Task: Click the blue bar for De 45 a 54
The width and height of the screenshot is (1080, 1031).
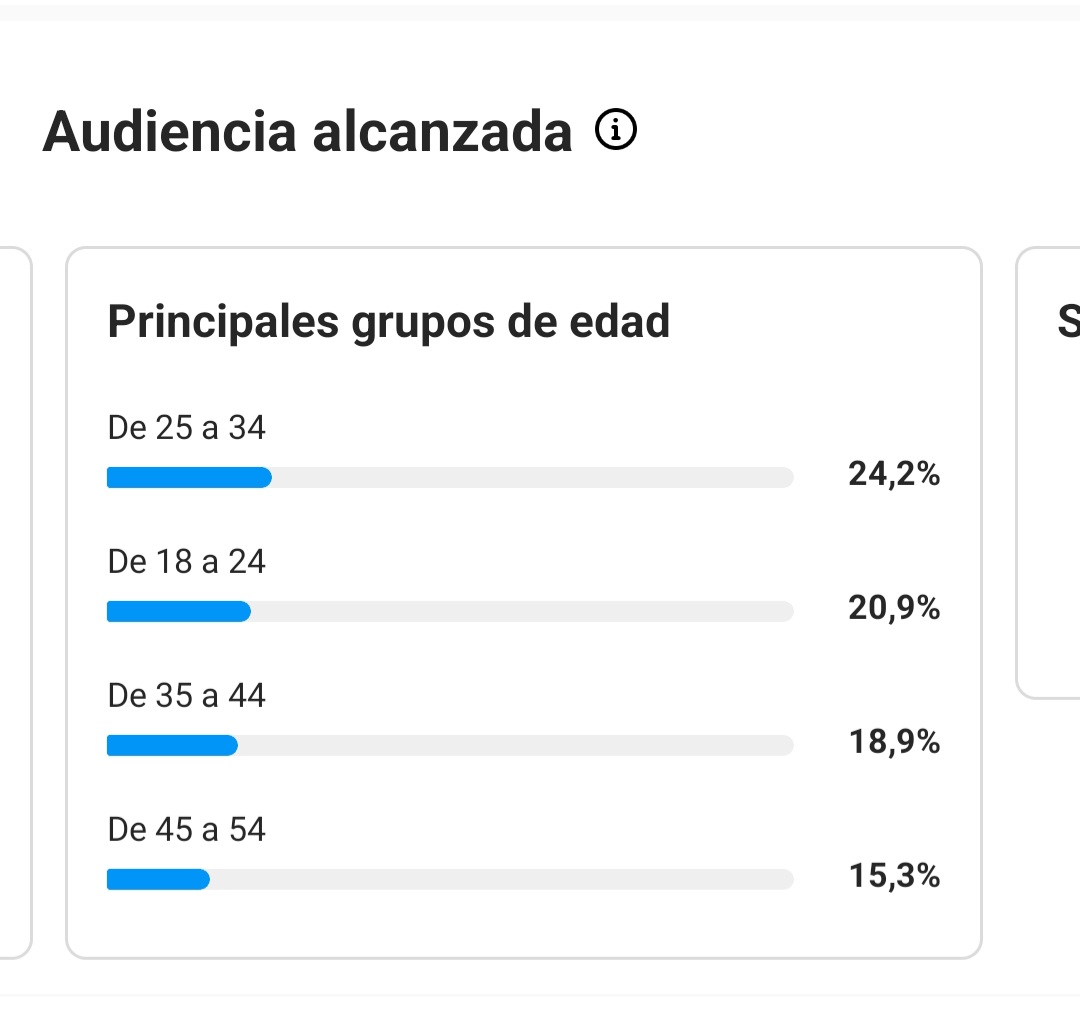Action: point(158,879)
